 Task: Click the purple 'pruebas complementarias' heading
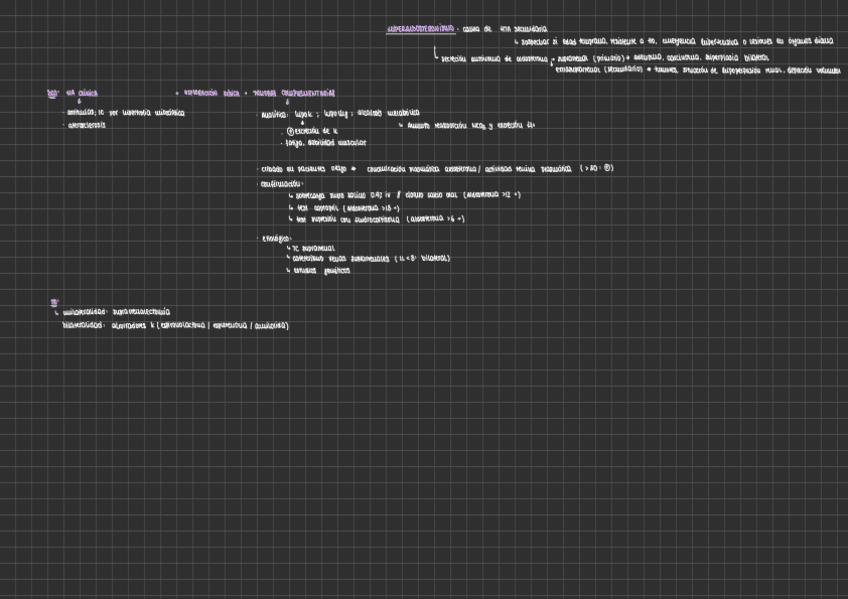293,93
